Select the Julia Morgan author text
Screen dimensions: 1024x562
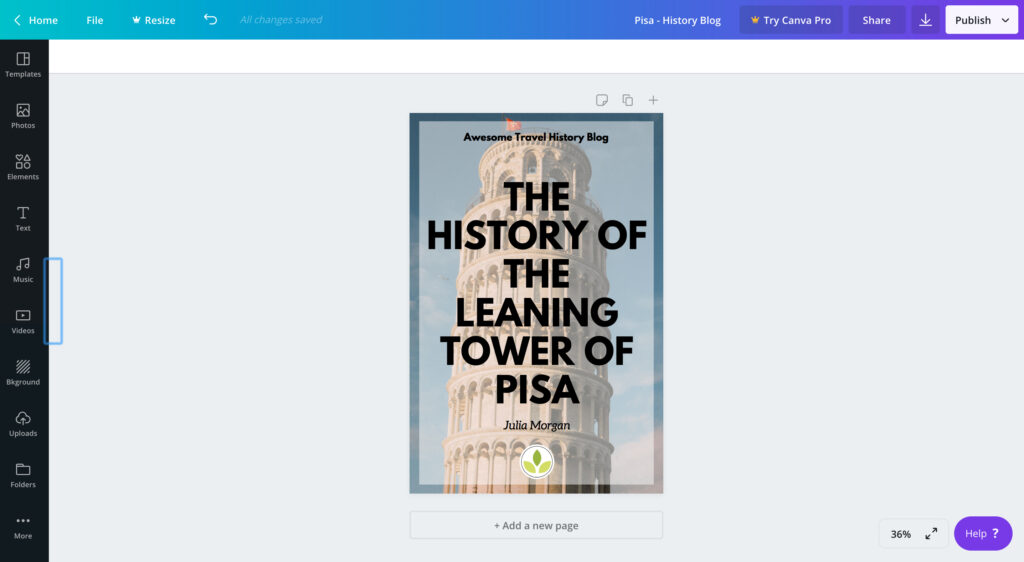[537, 425]
